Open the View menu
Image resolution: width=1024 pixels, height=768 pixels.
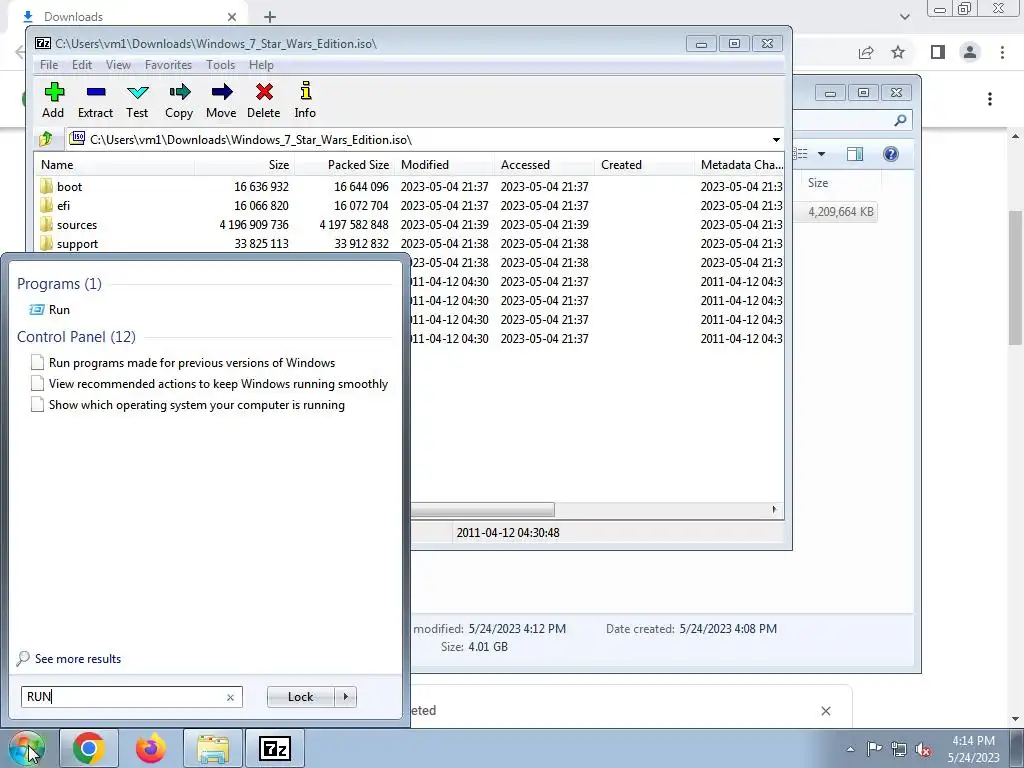pyautogui.click(x=118, y=65)
